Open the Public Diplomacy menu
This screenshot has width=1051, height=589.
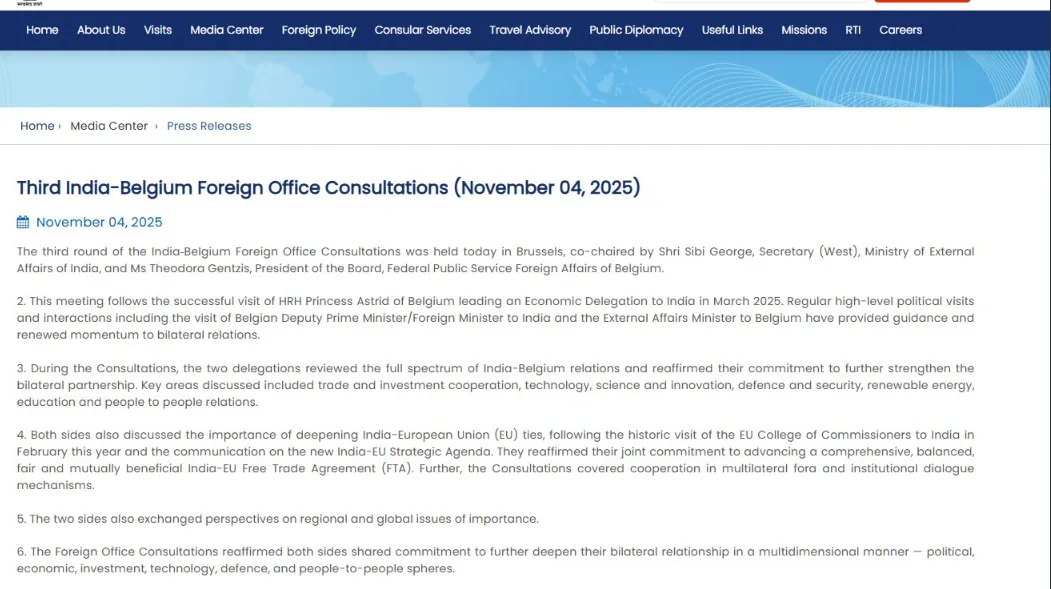click(x=636, y=30)
